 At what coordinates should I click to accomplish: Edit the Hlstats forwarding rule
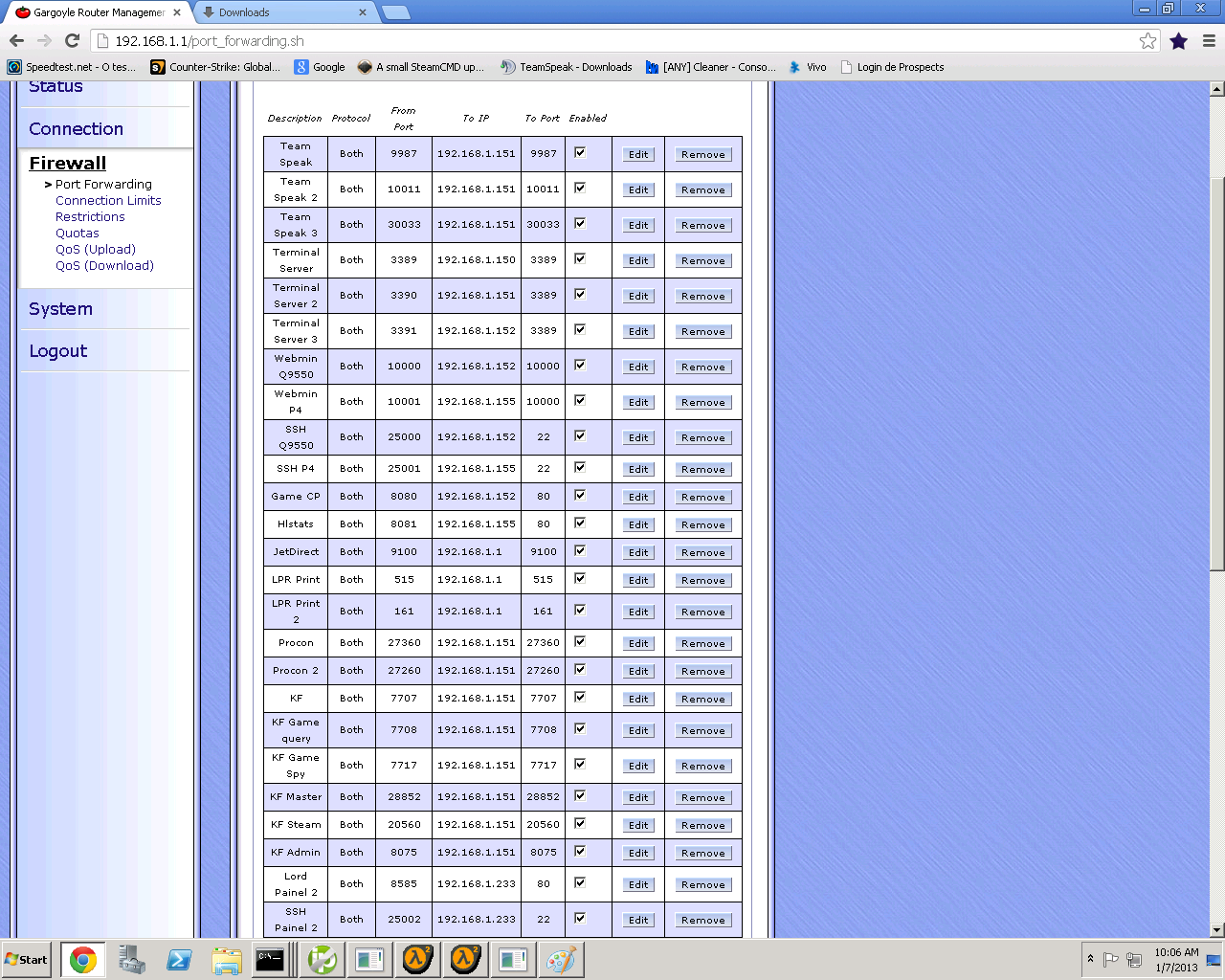(638, 524)
